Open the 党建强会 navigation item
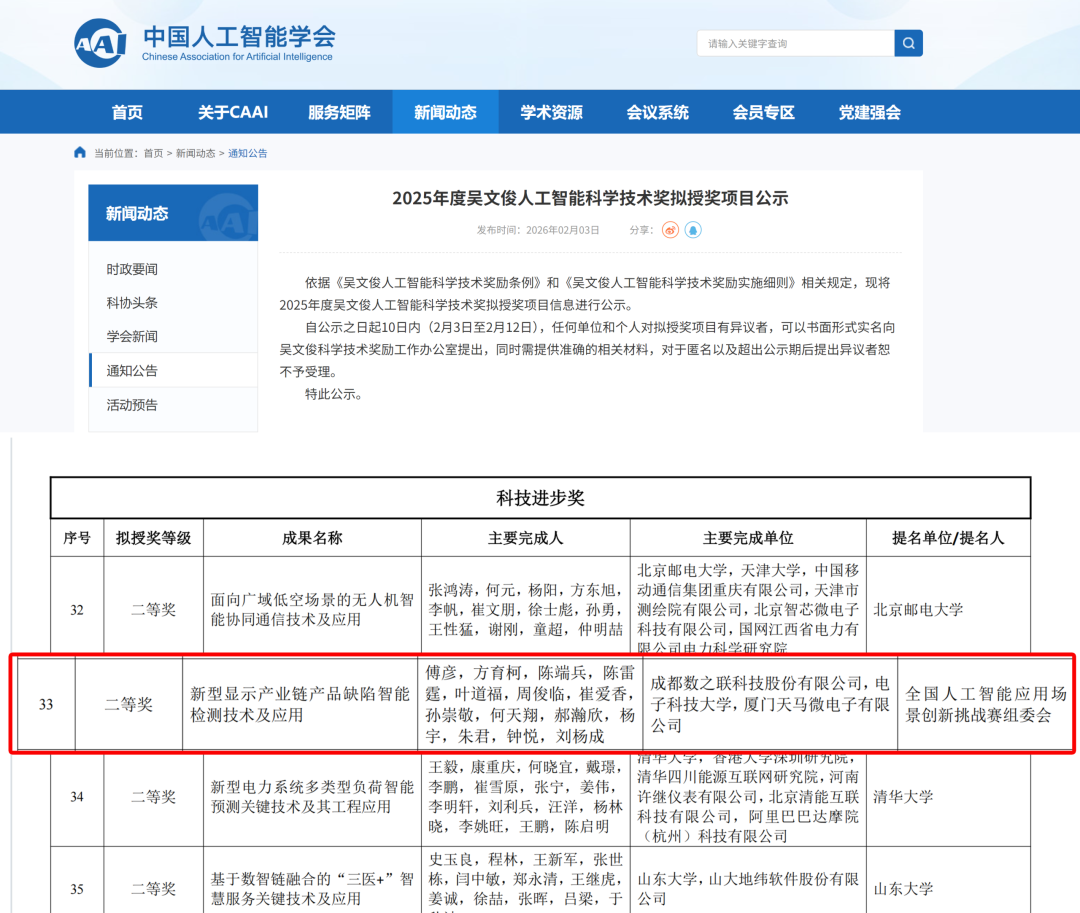This screenshot has height=913, width=1080. 869,112
